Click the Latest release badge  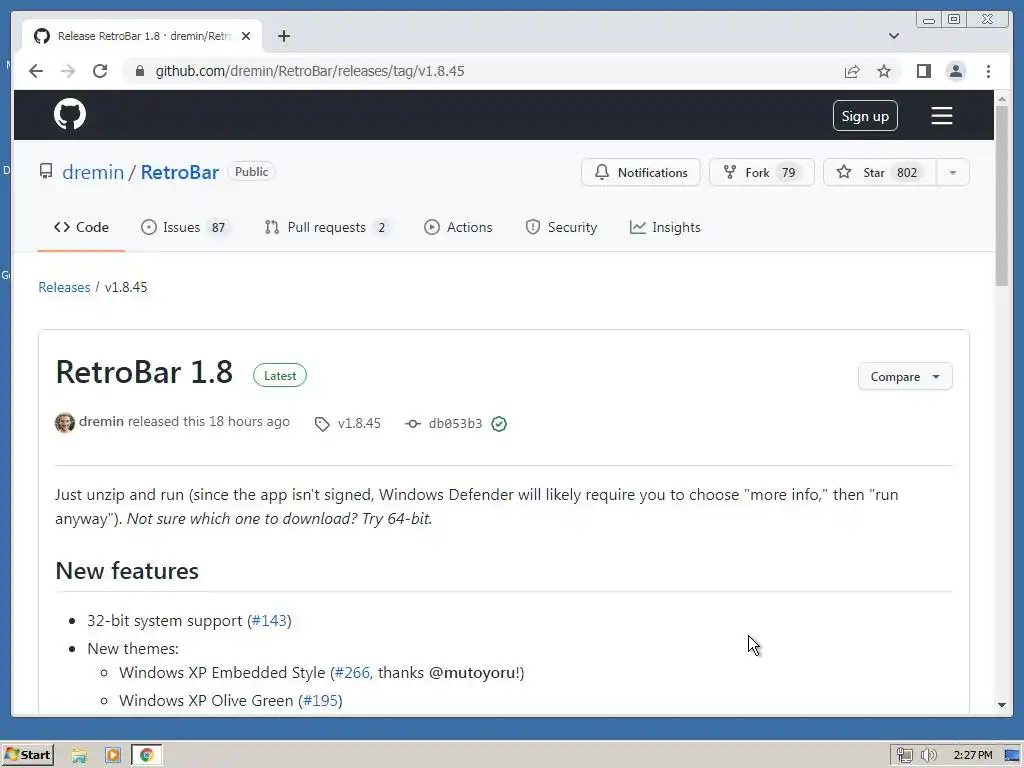tap(280, 376)
